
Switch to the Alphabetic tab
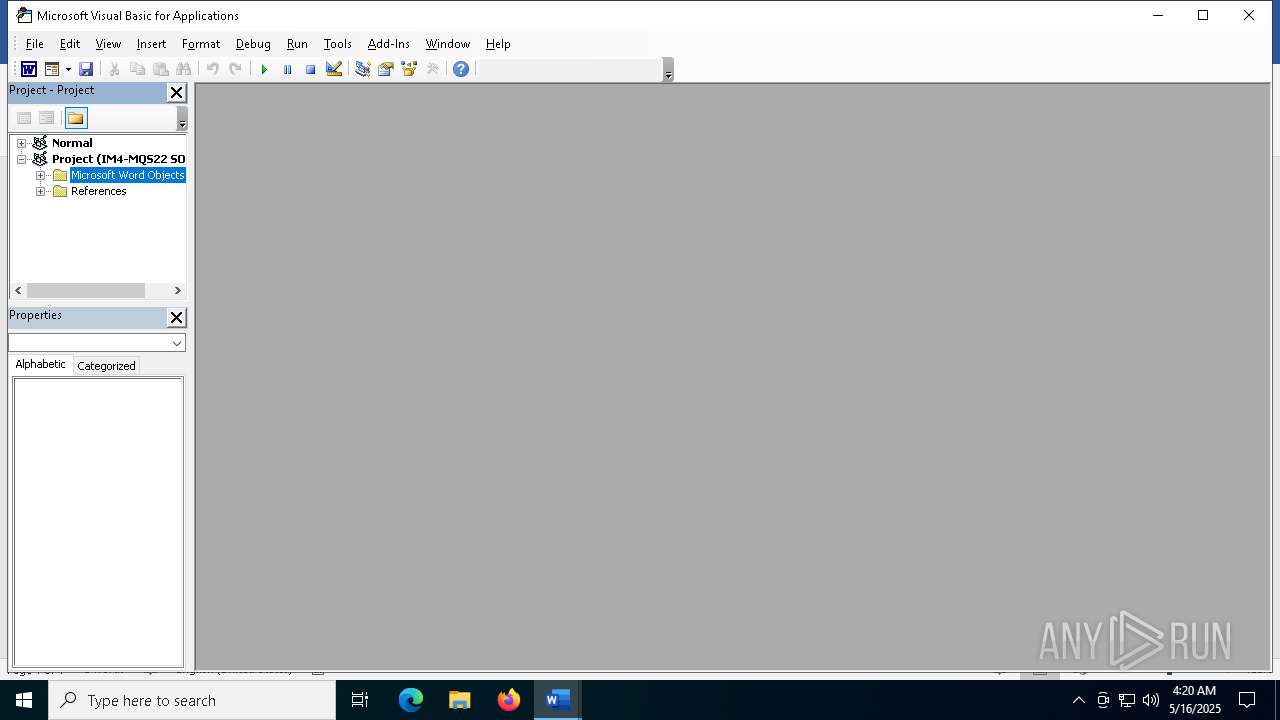[x=40, y=364]
